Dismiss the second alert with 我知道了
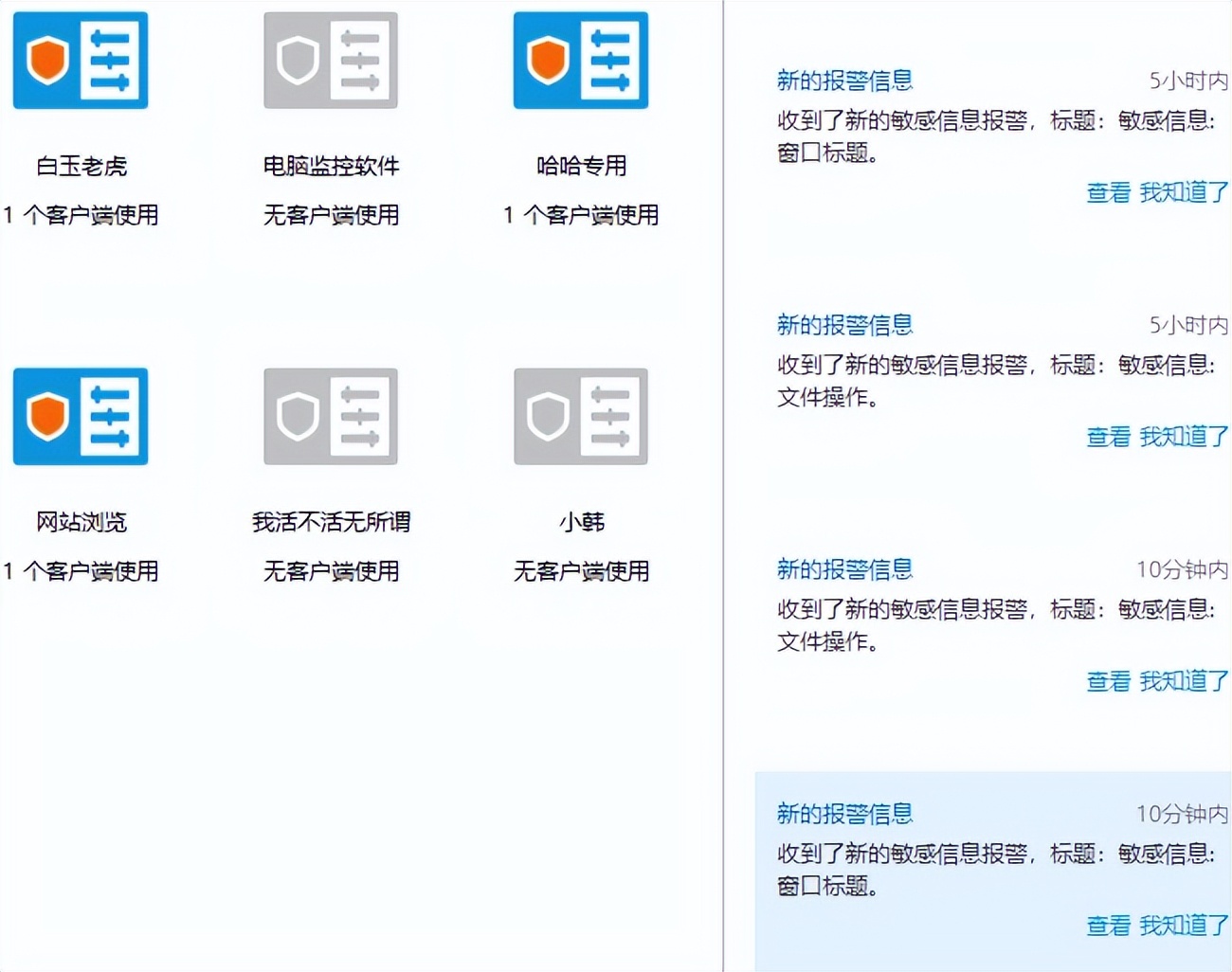 1182,438
